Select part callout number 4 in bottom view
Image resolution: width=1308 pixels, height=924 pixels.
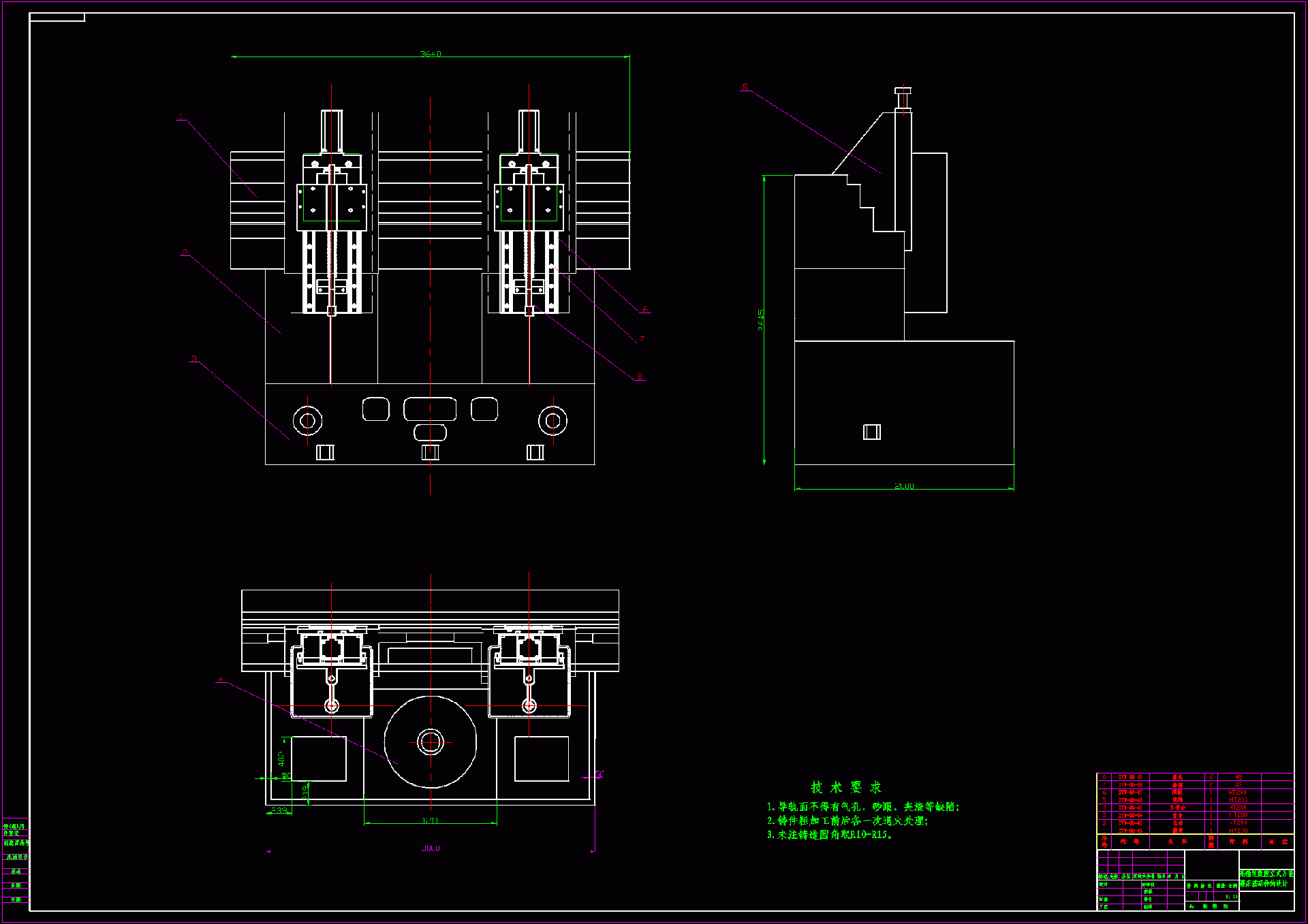(221, 679)
